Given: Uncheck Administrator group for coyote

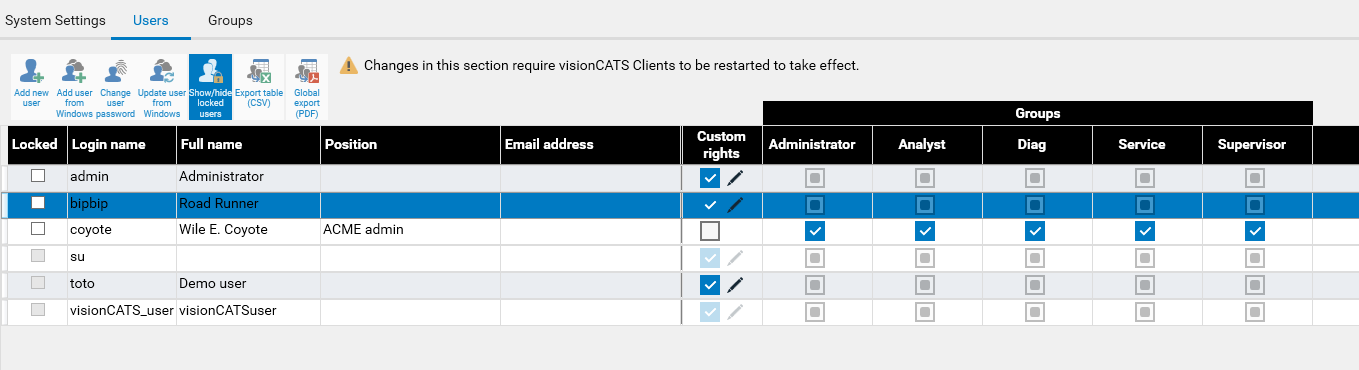Looking at the screenshot, I should tap(815, 231).
